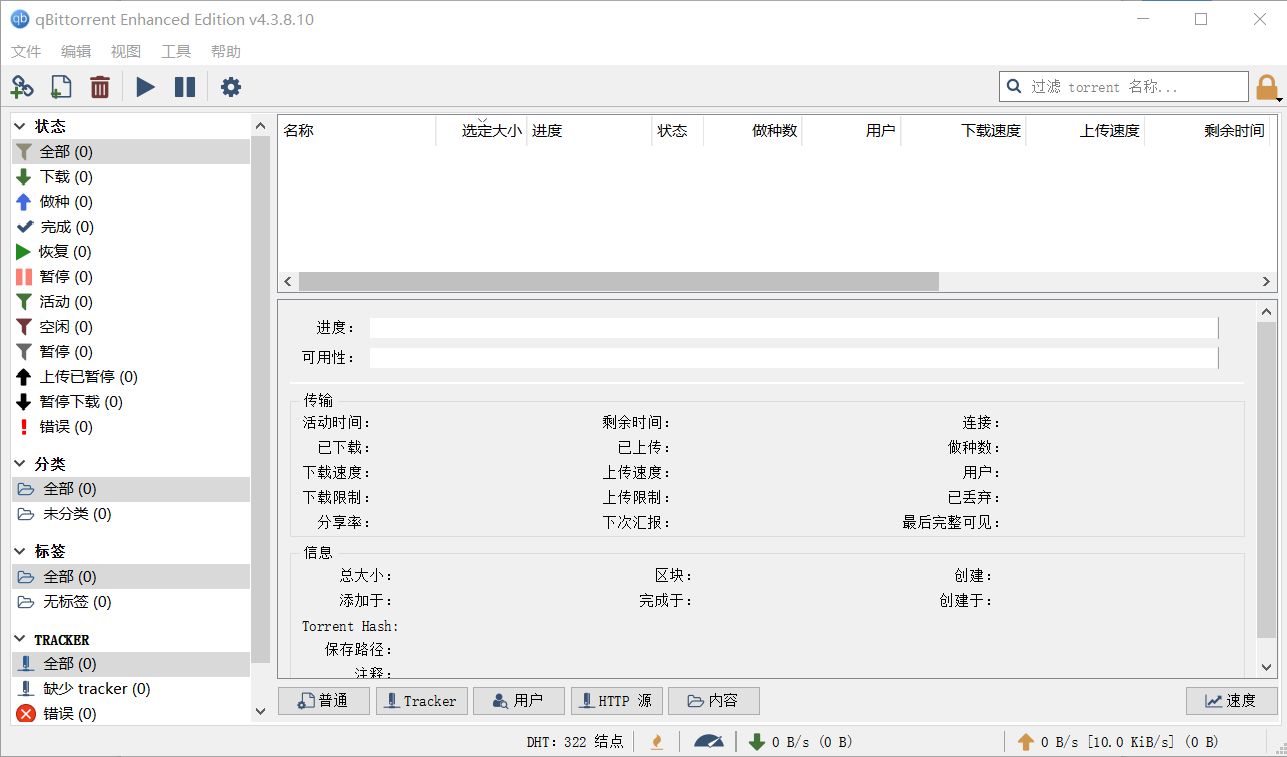The image size is (1287, 757).
Task: Select the 暂停下载 (0) filter
Action: click(130, 402)
